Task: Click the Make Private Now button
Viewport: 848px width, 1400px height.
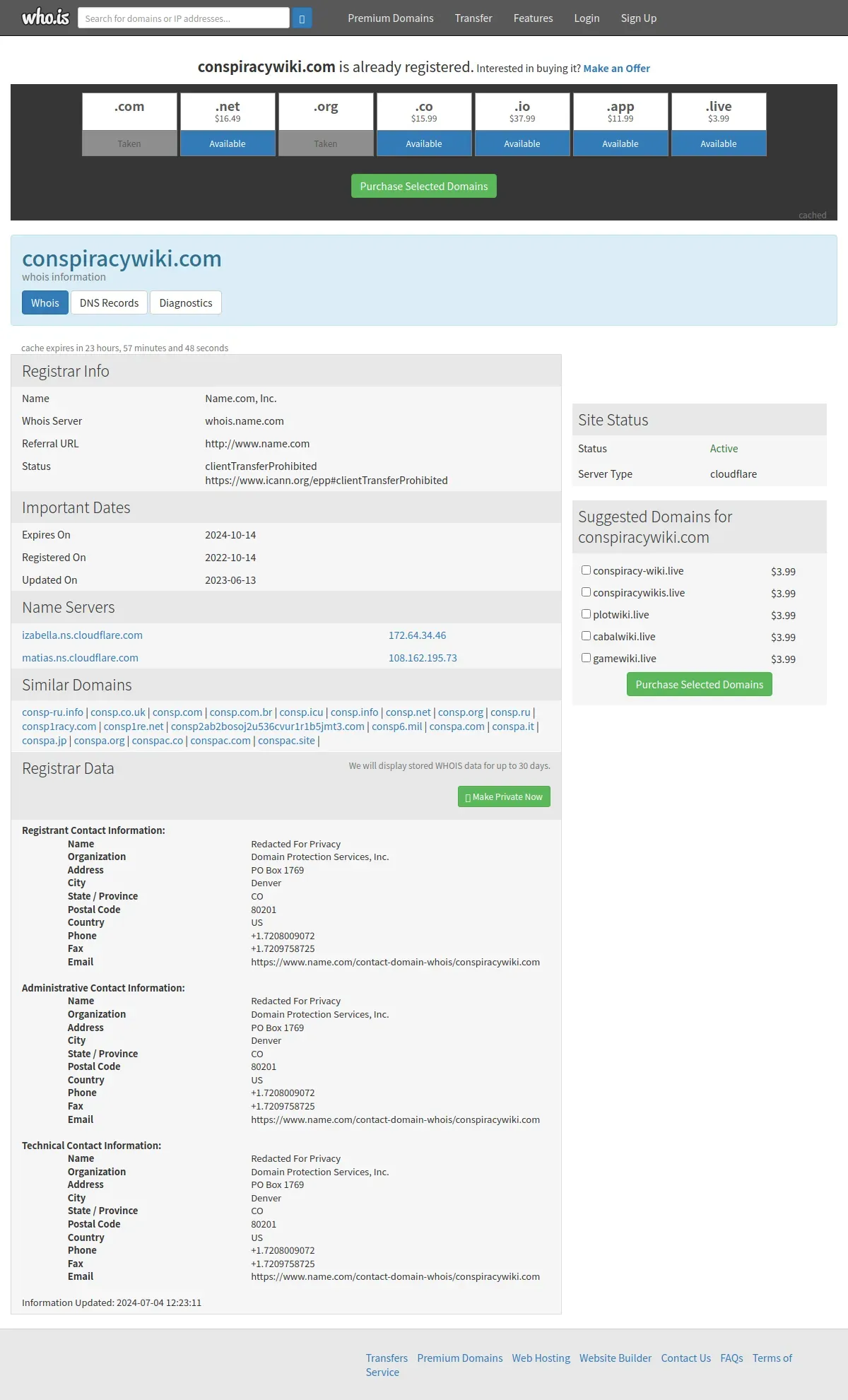Action: (504, 796)
